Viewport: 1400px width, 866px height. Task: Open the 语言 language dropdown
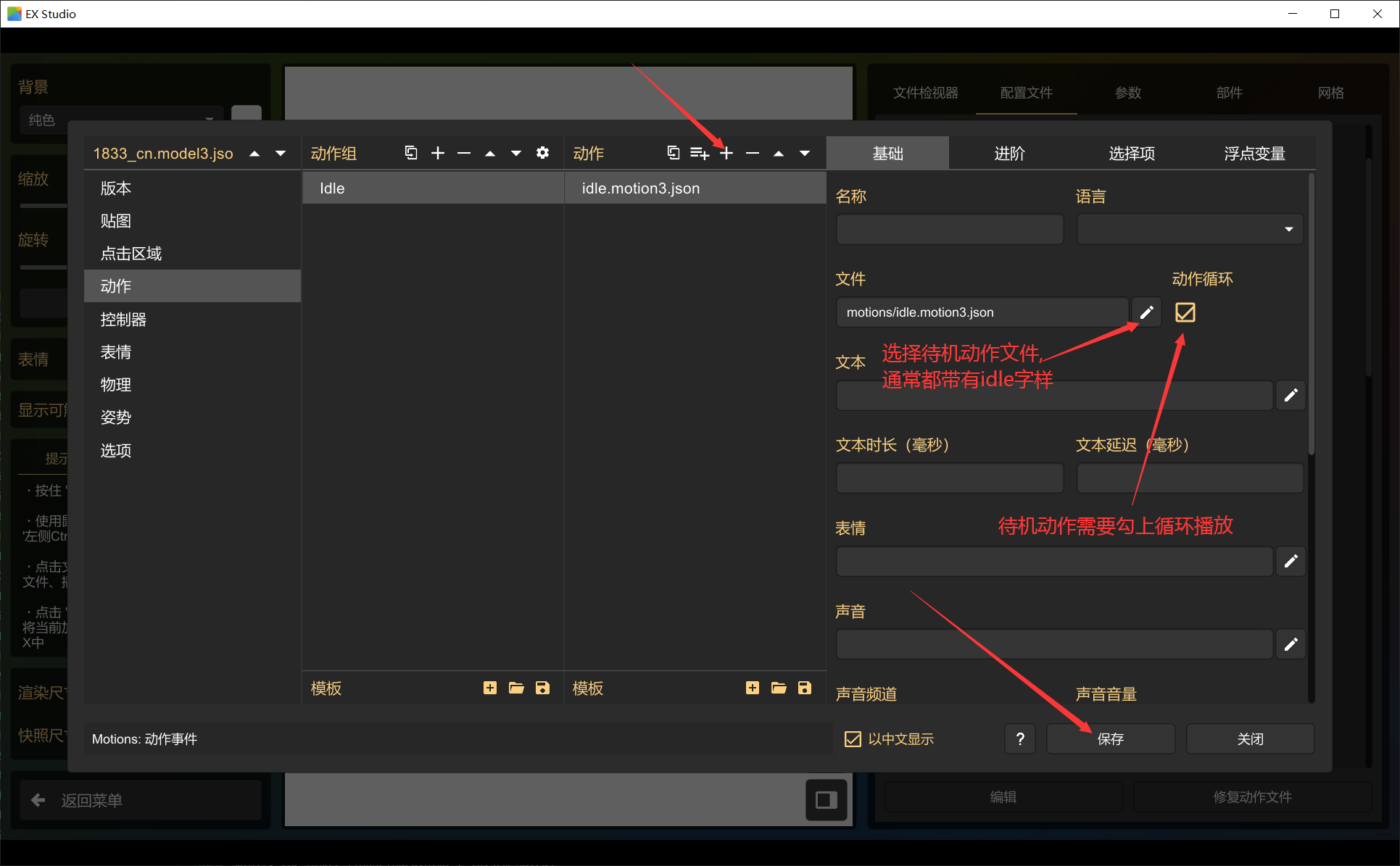[1190, 229]
